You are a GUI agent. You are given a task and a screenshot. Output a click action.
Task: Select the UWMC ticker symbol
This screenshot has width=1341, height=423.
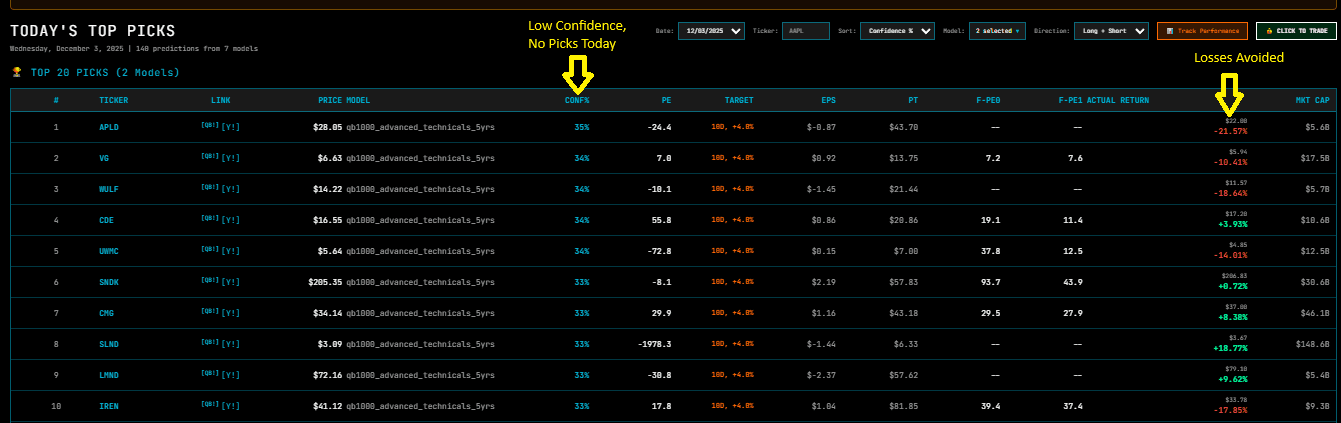(108, 251)
